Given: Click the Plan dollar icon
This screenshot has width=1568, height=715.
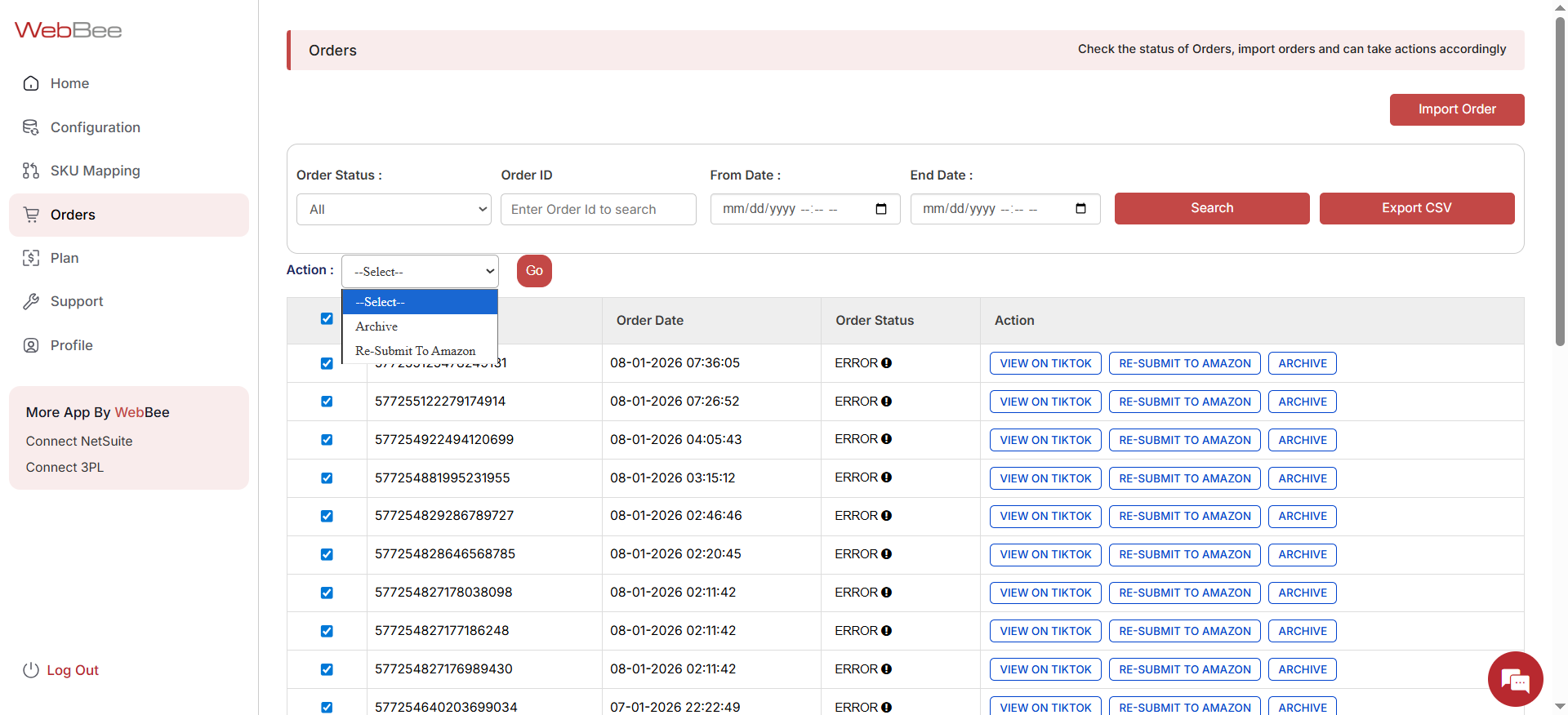Looking at the screenshot, I should [x=31, y=258].
